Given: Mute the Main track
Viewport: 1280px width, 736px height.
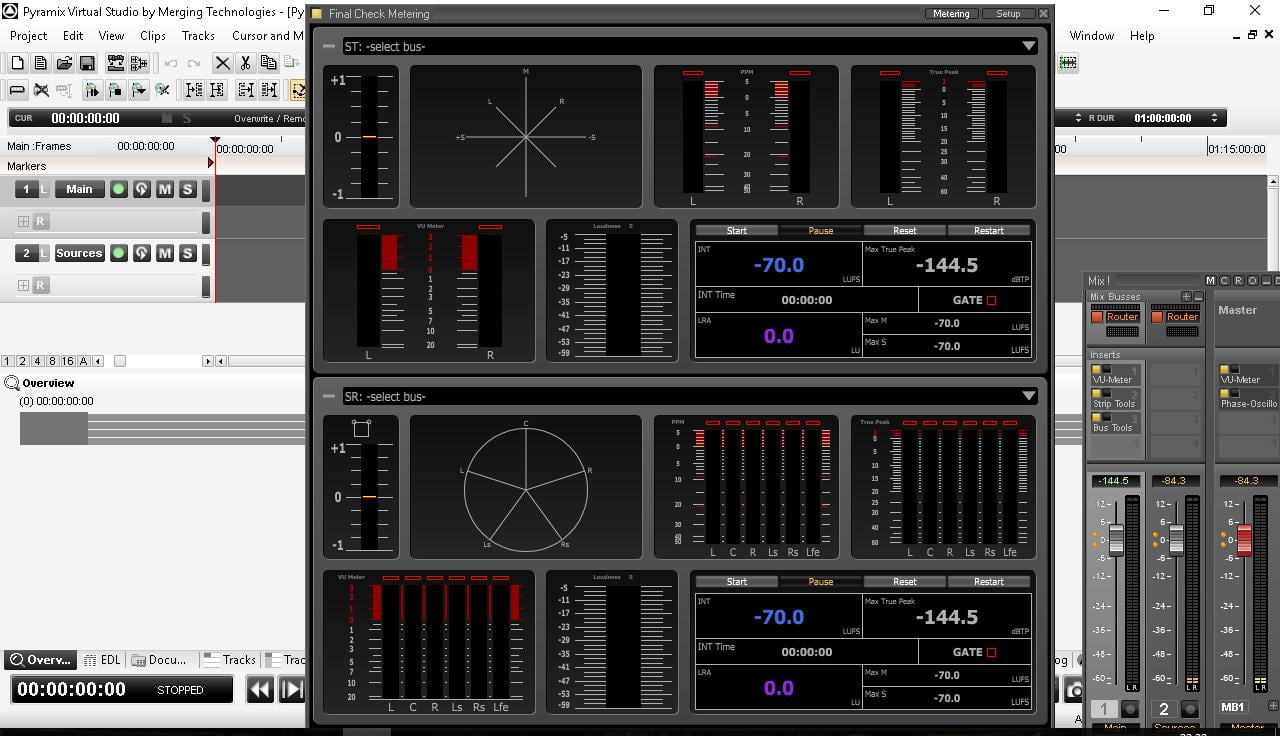Looking at the screenshot, I should click(x=165, y=189).
